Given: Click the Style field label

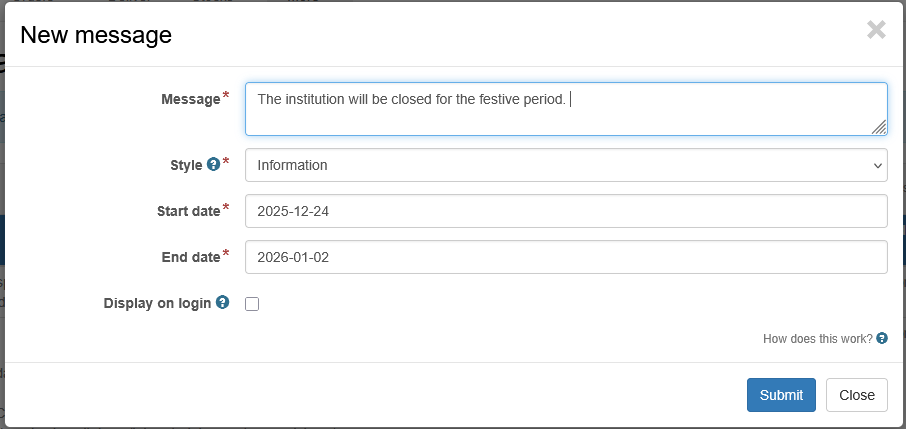Looking at the screenshot, I should [186, 165].
